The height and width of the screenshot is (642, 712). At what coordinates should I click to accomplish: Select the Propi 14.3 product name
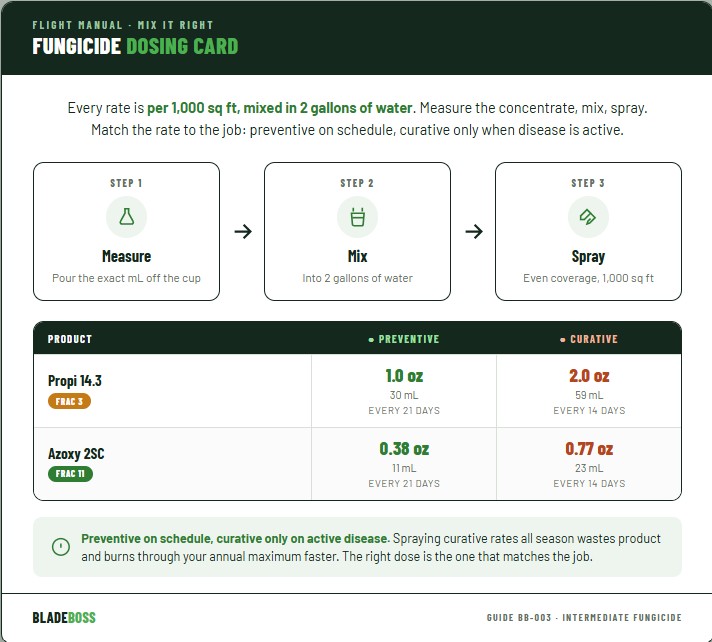75,380
